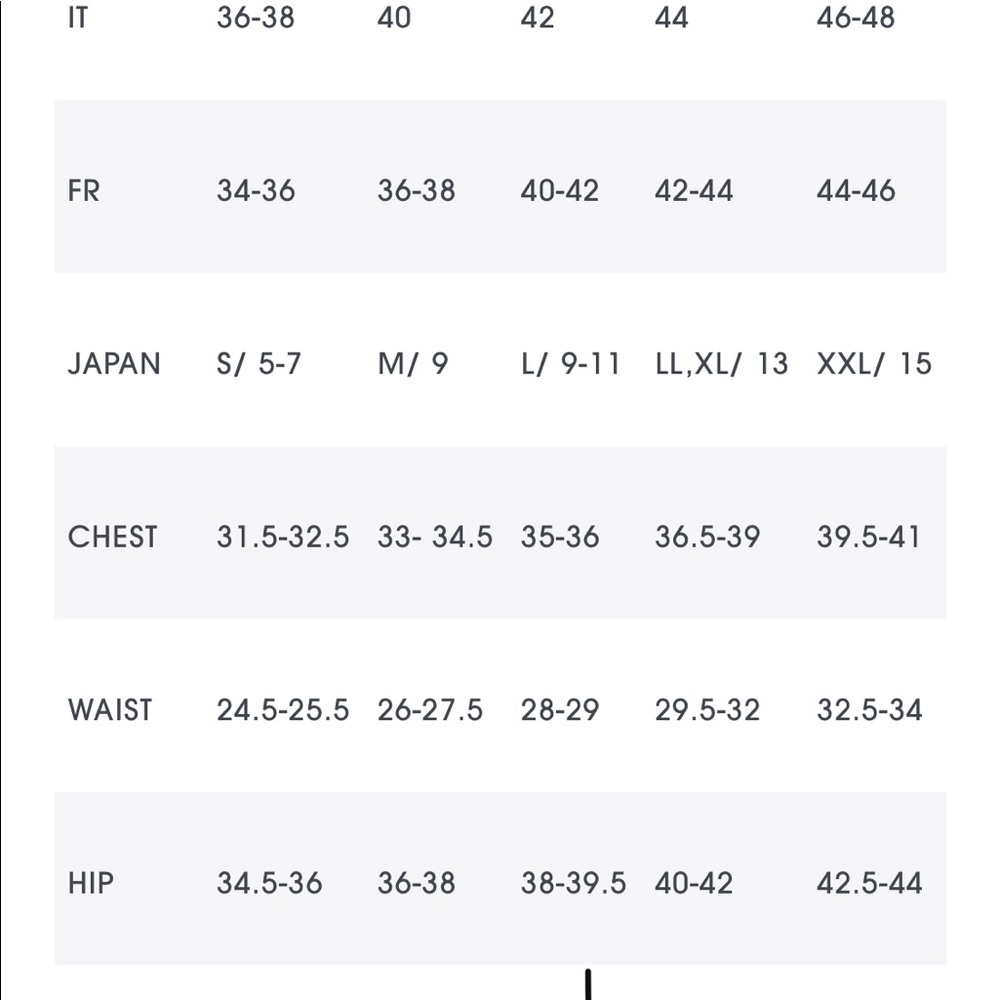
Task: Select Japan size LL,XL/ 13
Action: pyautogui.click(x=721, y=364)
